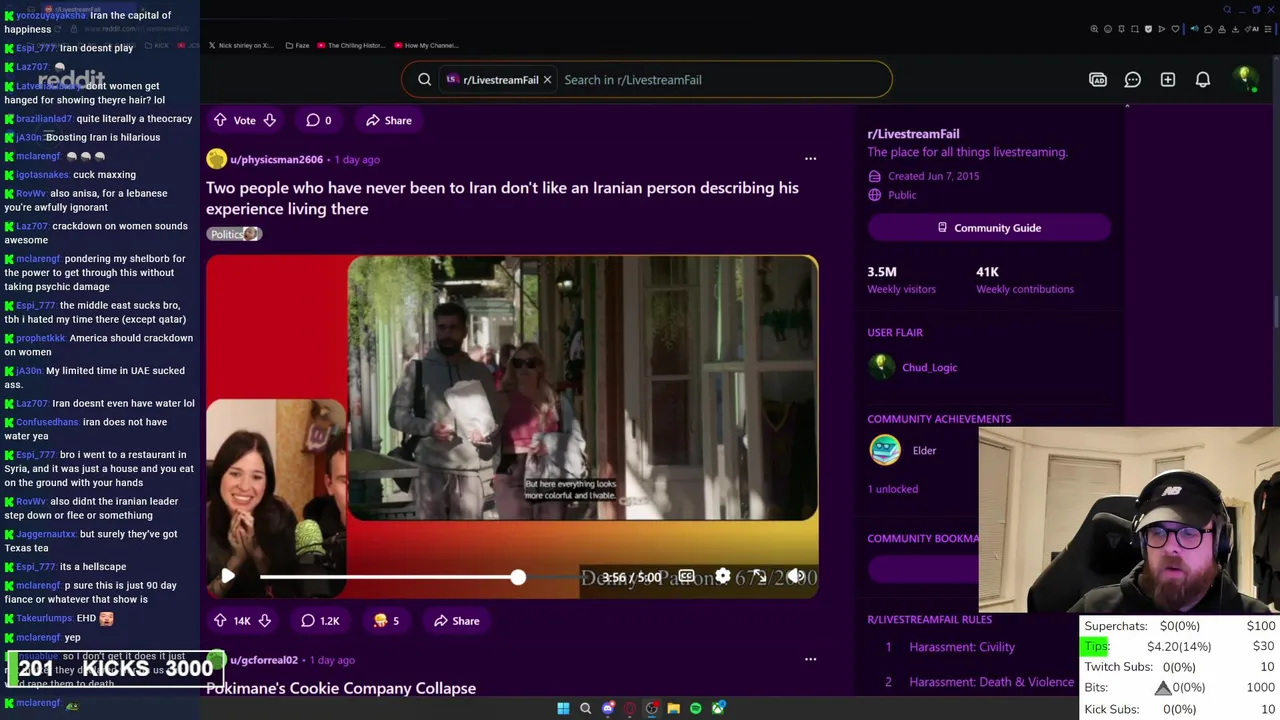Screen dimensions: 1280x720
Task: Open Spotify from taskbar
Action: click(696, 708)
